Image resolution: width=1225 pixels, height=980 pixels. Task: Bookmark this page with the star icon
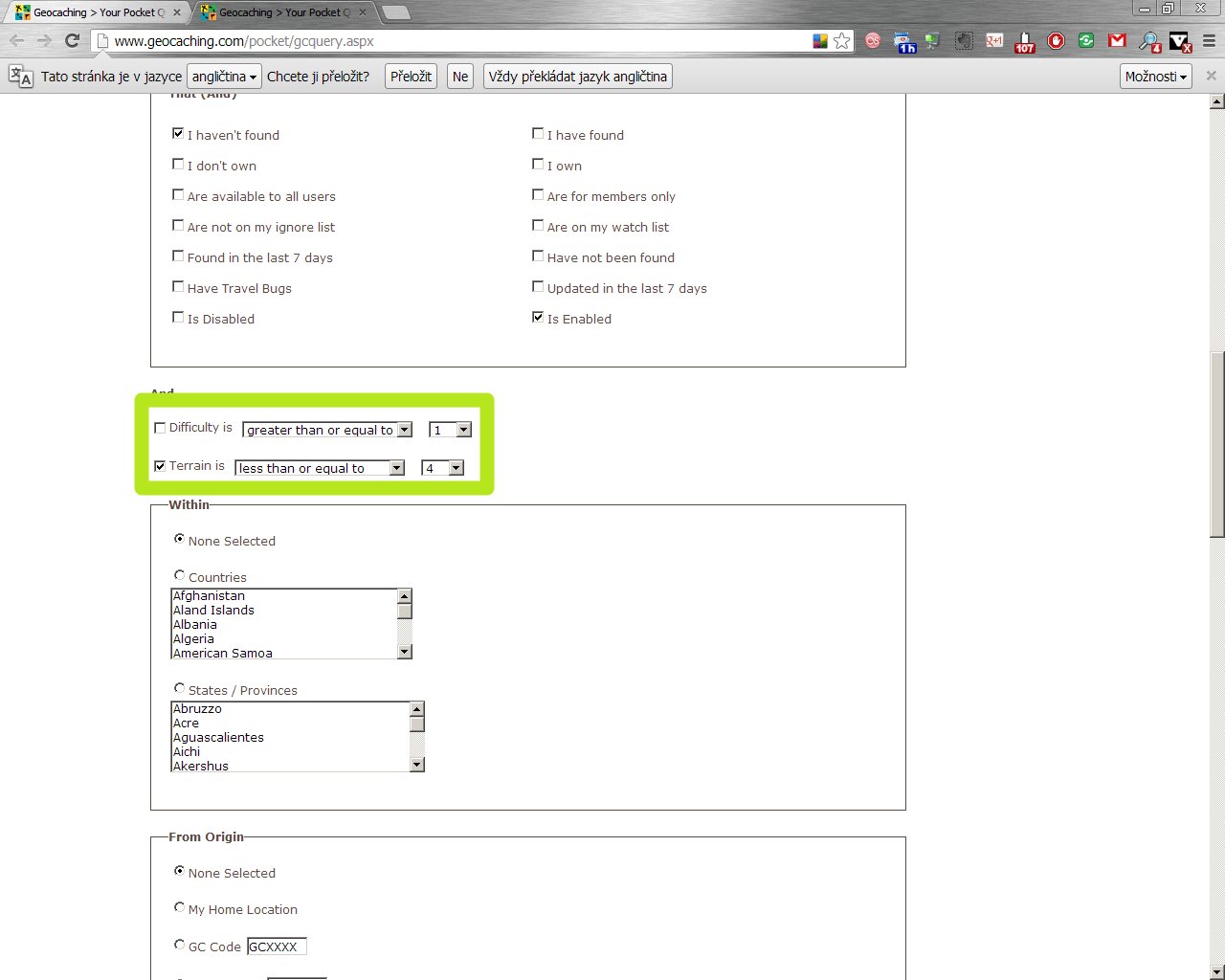841,40
